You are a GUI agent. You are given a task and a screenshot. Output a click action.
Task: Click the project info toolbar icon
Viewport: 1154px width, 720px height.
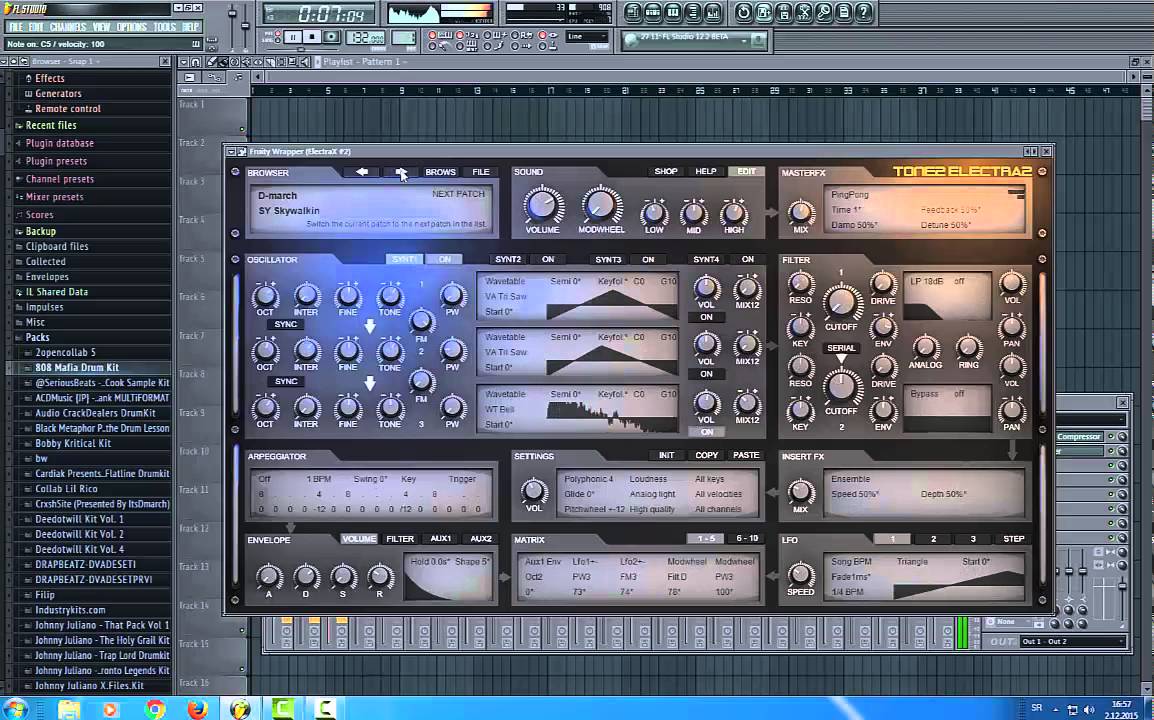coord(843,12)
